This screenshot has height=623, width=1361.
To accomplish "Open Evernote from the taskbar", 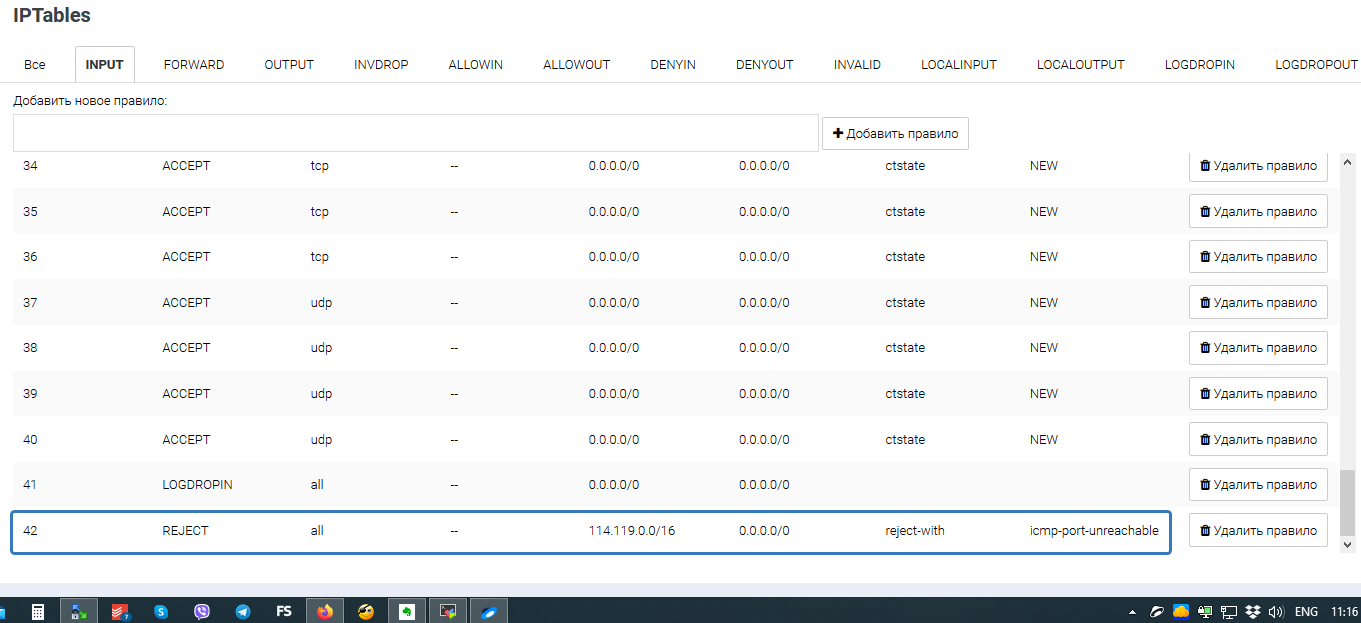I will click(x=407, y=611).
